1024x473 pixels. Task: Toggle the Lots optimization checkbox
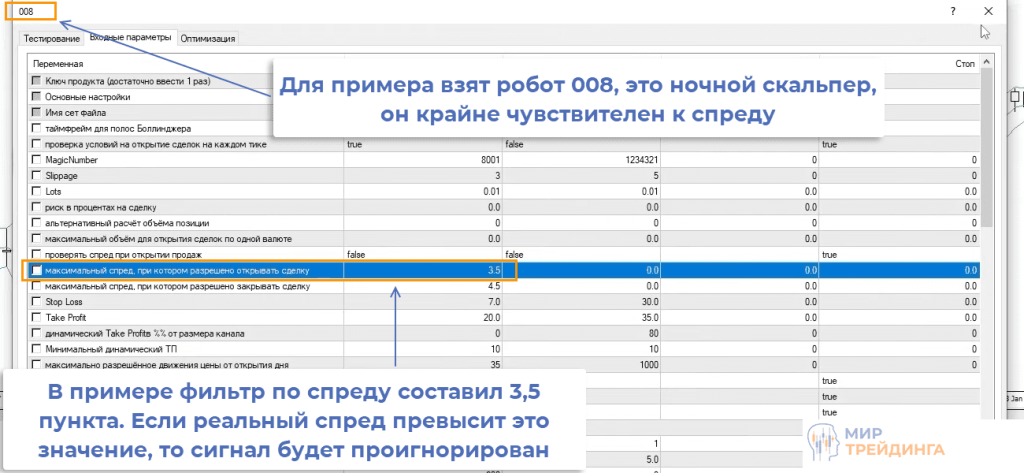click(37, 191)
